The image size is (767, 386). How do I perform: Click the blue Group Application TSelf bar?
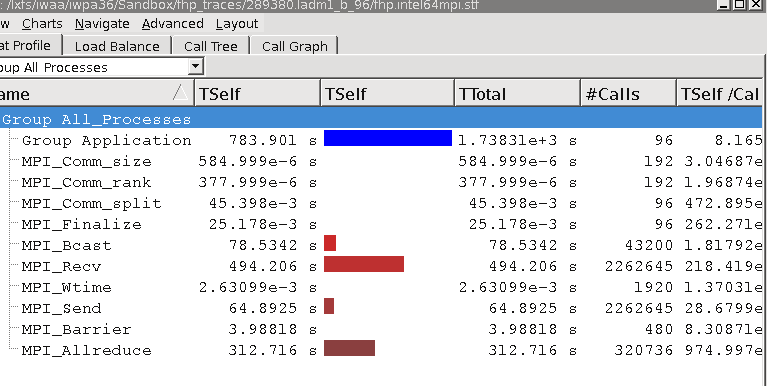[x=388, y=138]
